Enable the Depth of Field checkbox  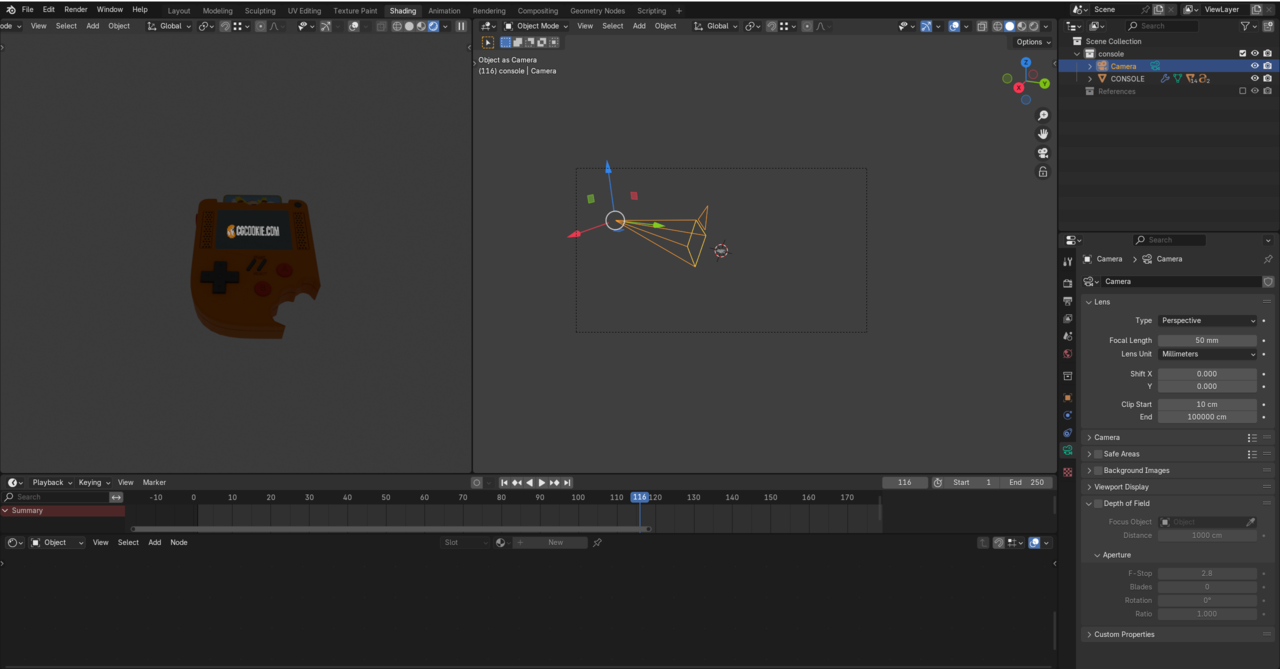(x=1098, y=503)
